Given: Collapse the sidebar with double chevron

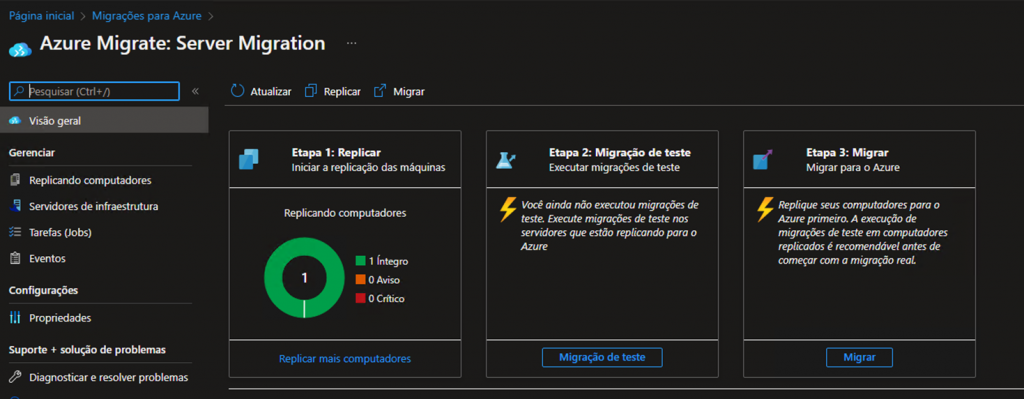Looking at the screenshot, I should 195,91.
